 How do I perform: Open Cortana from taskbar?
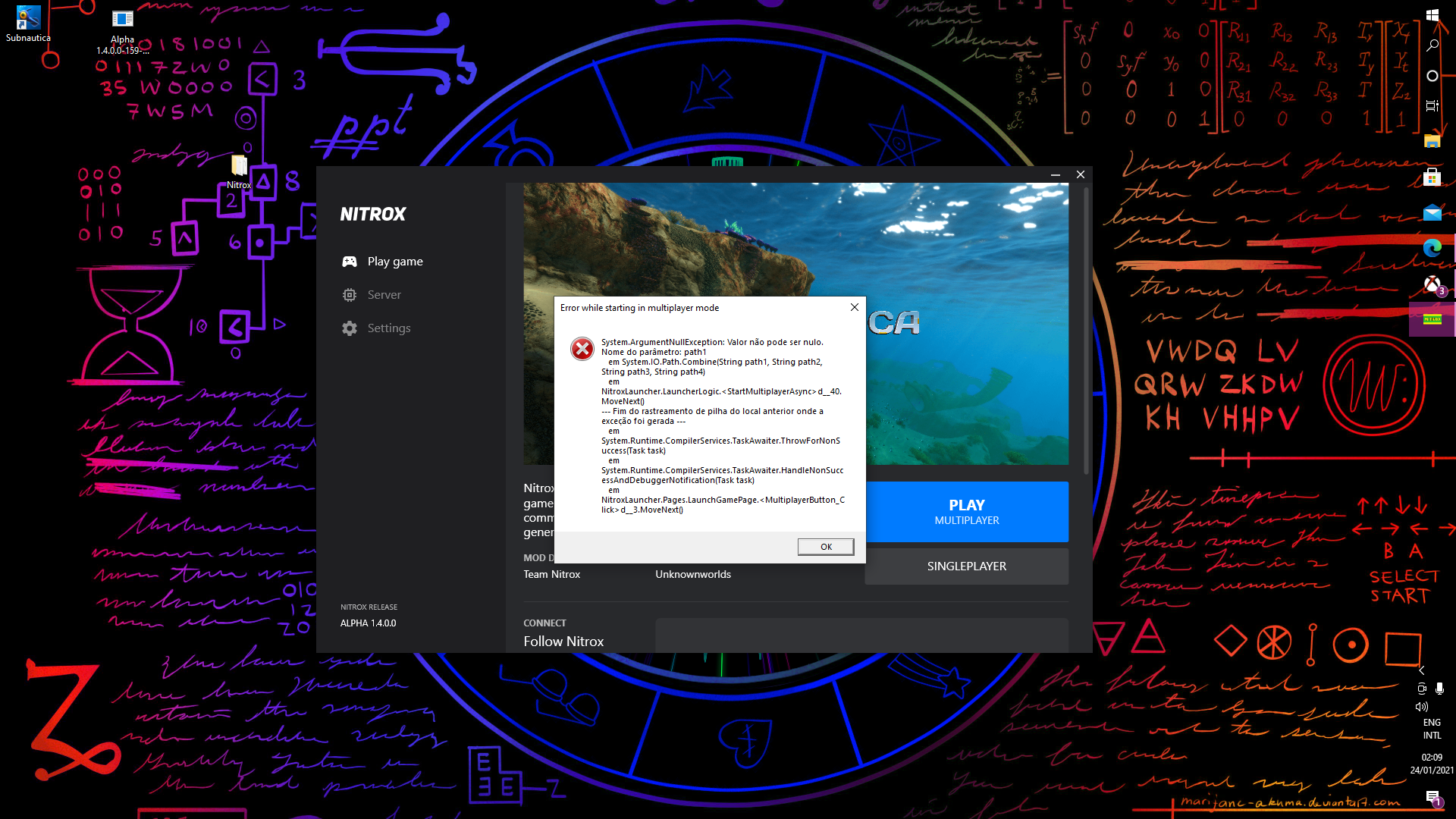click(1432, 76)
